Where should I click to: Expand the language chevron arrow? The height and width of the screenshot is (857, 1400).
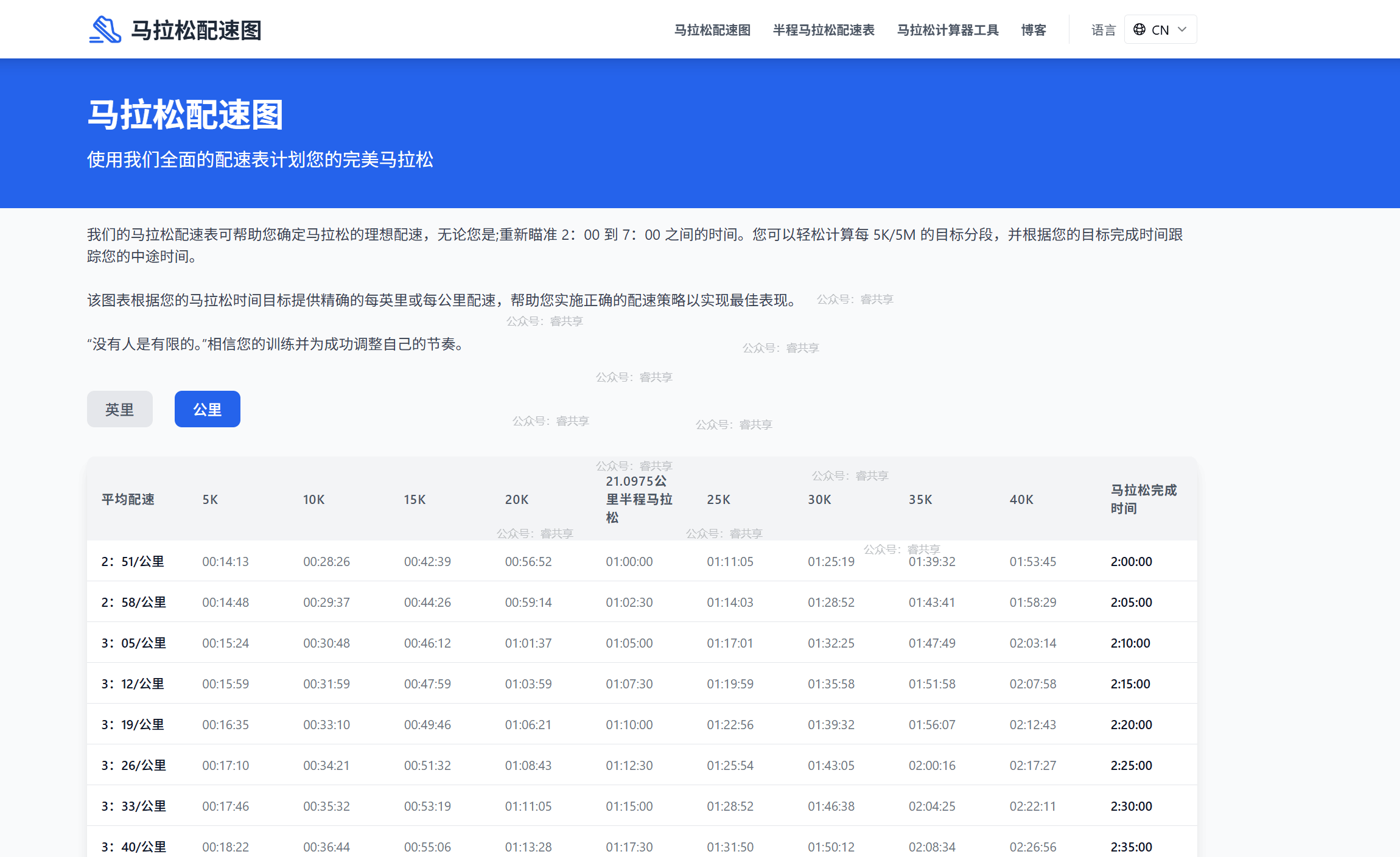1182,29
